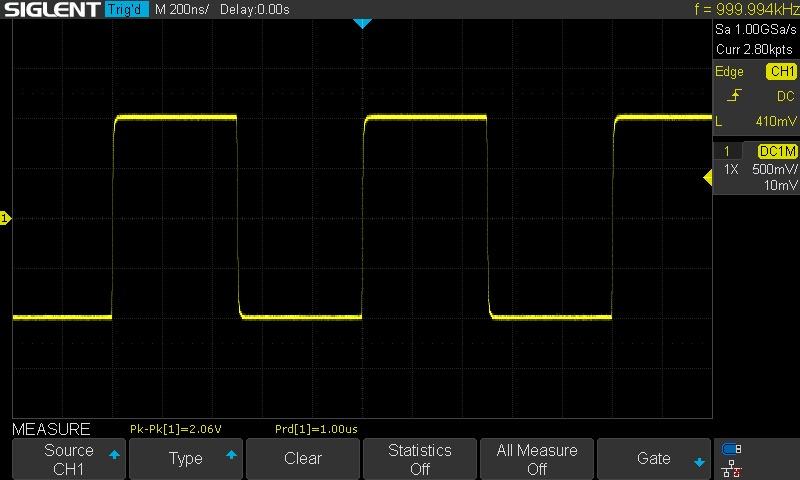This screenshot has height=480, width=800.
Task: Expand the Gate submenu
Action: coord(654,459)
